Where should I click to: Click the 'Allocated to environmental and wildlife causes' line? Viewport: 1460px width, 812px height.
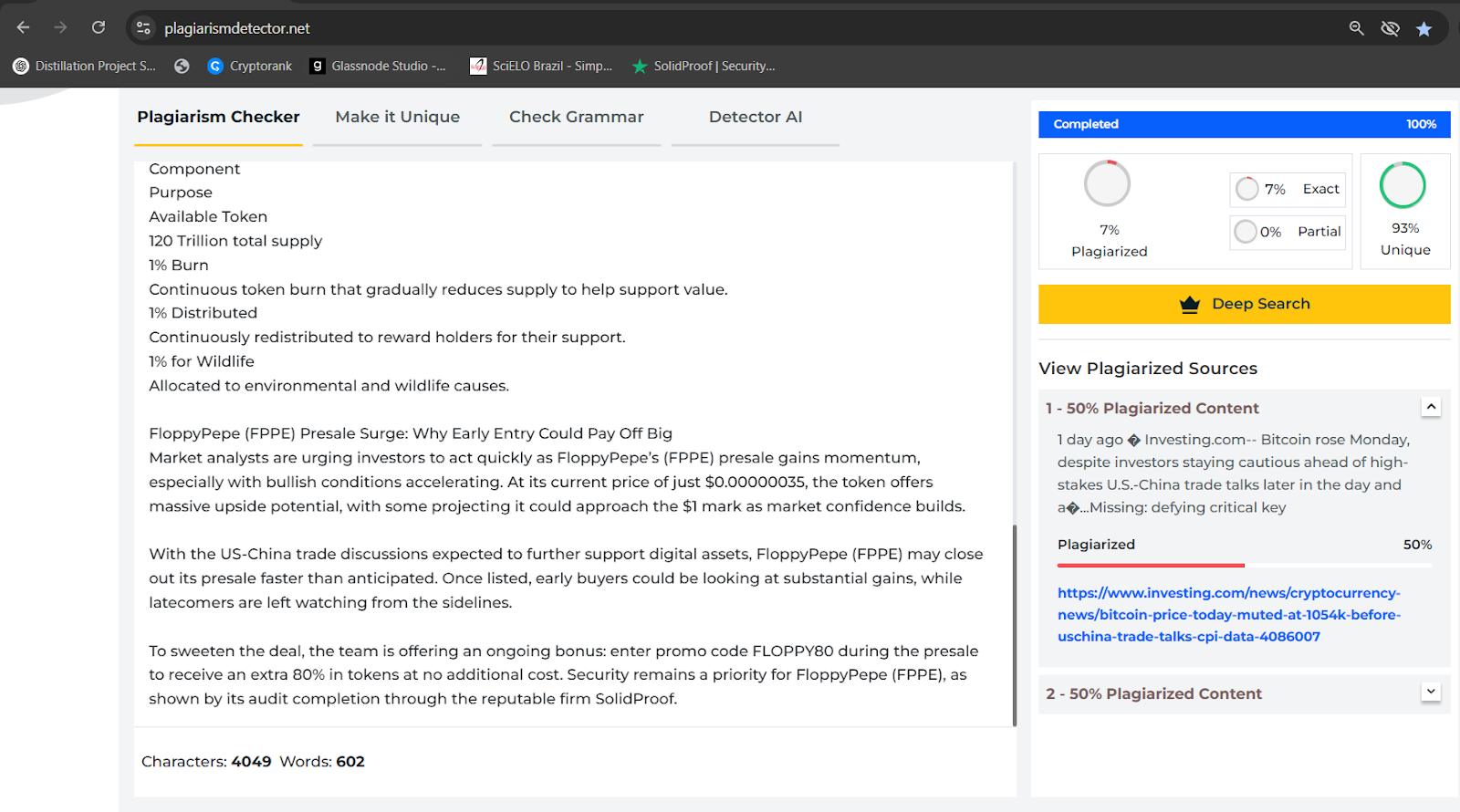329,386
